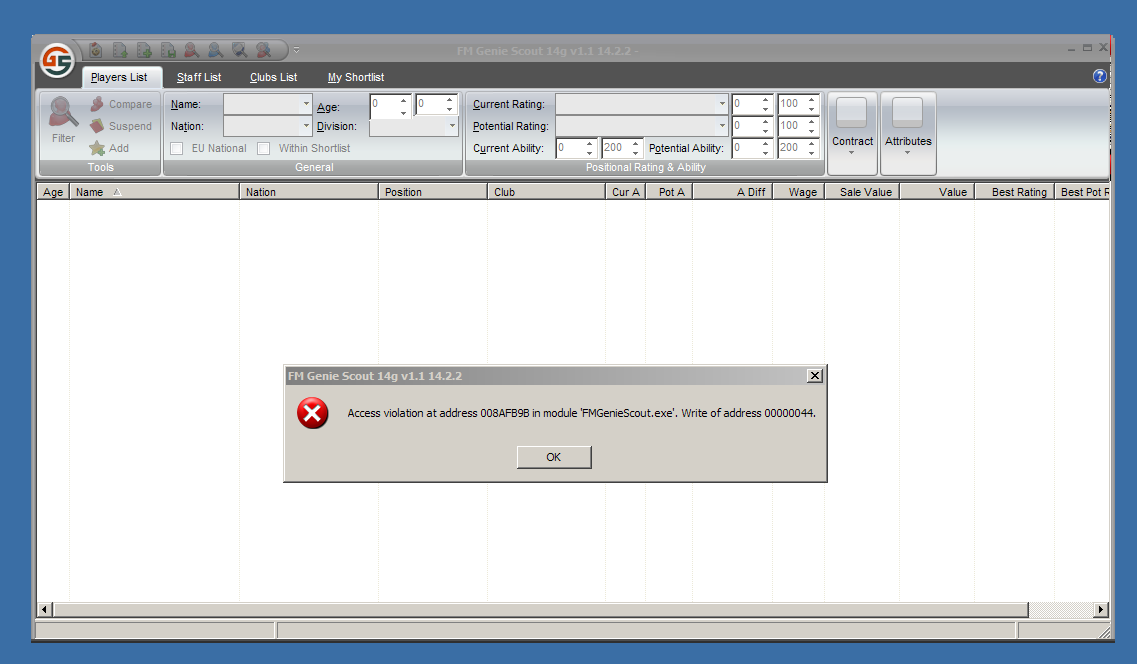Click the magnifier-only search icon in quick toolbar
The image size is (1137, 664).
(239, 50)
